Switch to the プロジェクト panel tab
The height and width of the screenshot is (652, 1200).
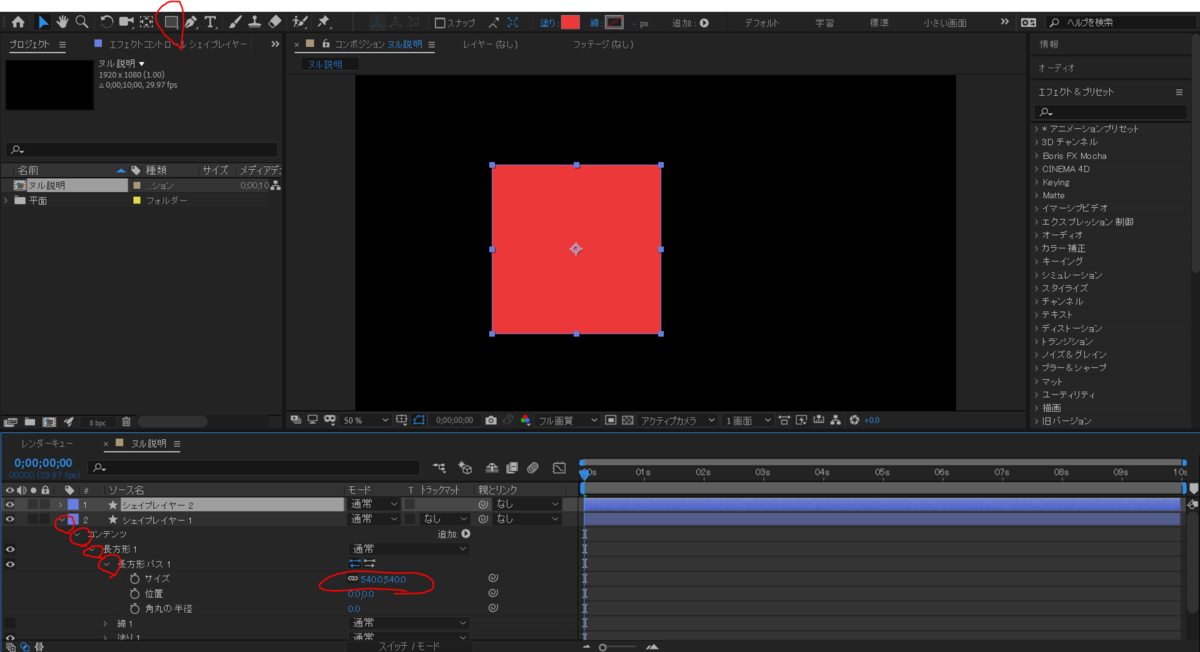[x=30, y=45]
